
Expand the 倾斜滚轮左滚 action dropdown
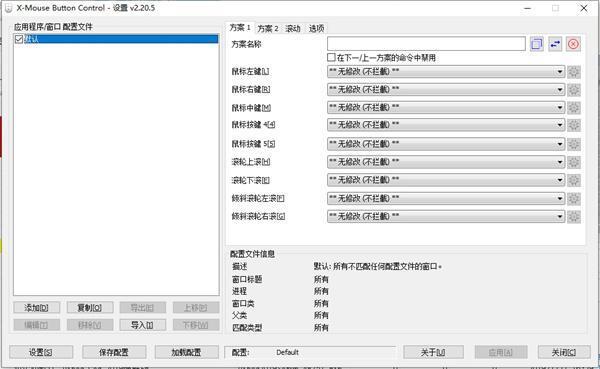point(446,198)
